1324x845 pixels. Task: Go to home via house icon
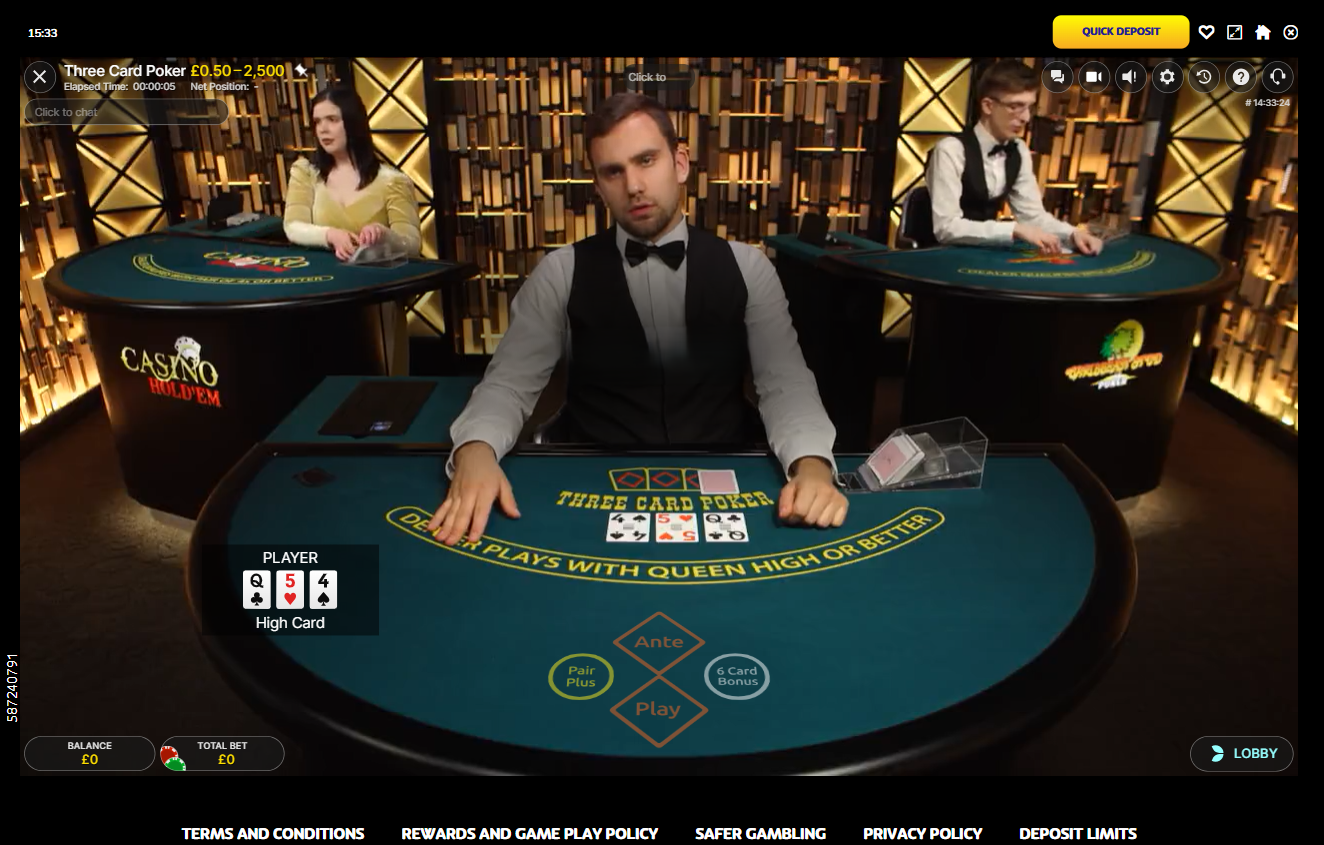1263,32
